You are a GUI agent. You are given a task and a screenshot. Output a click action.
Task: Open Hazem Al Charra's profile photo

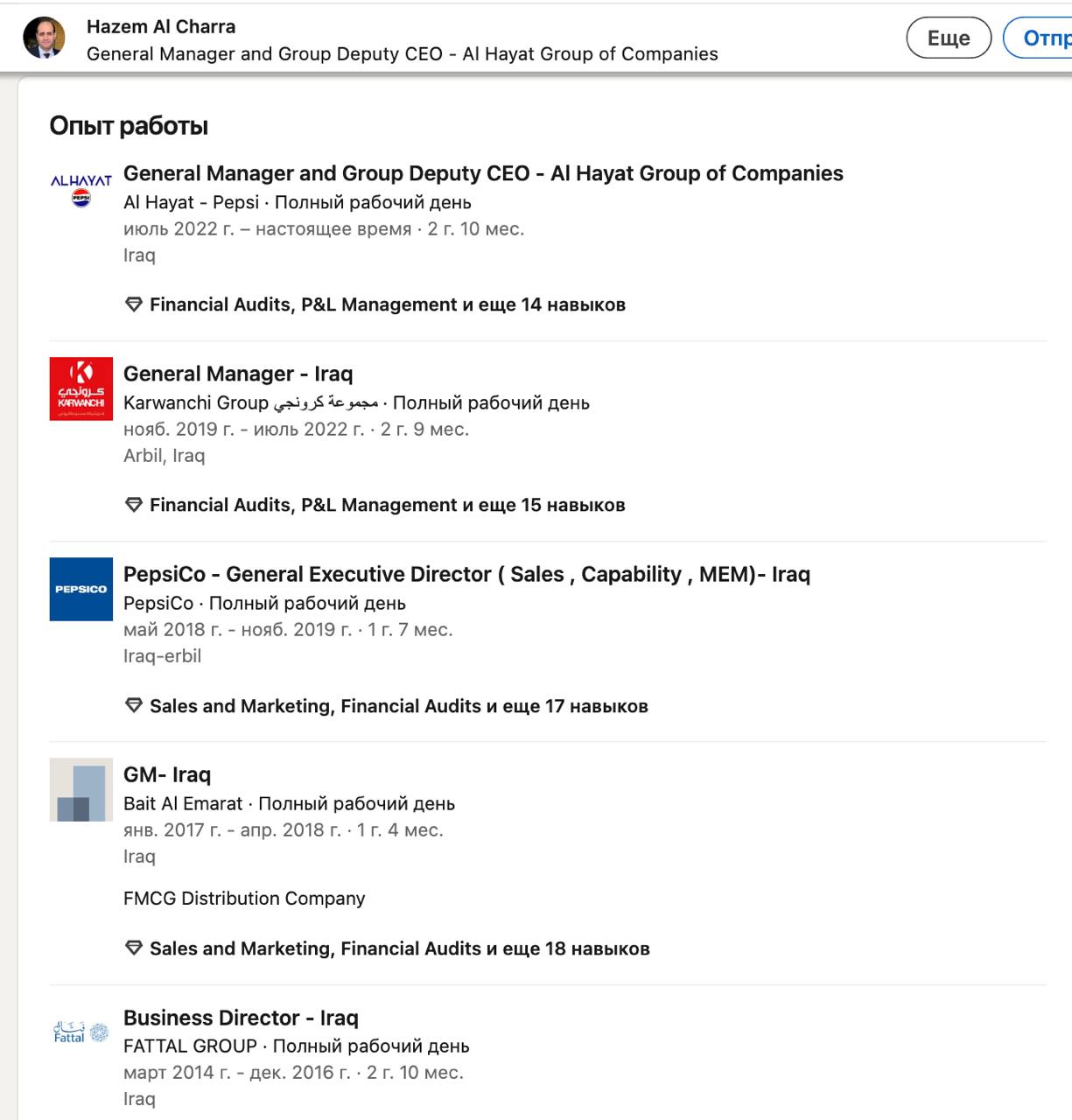(x=44, y=38)
